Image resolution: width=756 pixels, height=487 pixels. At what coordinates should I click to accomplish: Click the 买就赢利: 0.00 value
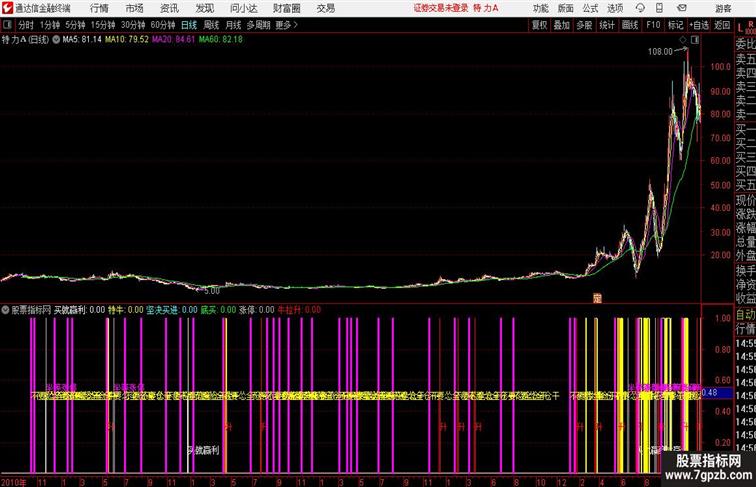(80, 310)
